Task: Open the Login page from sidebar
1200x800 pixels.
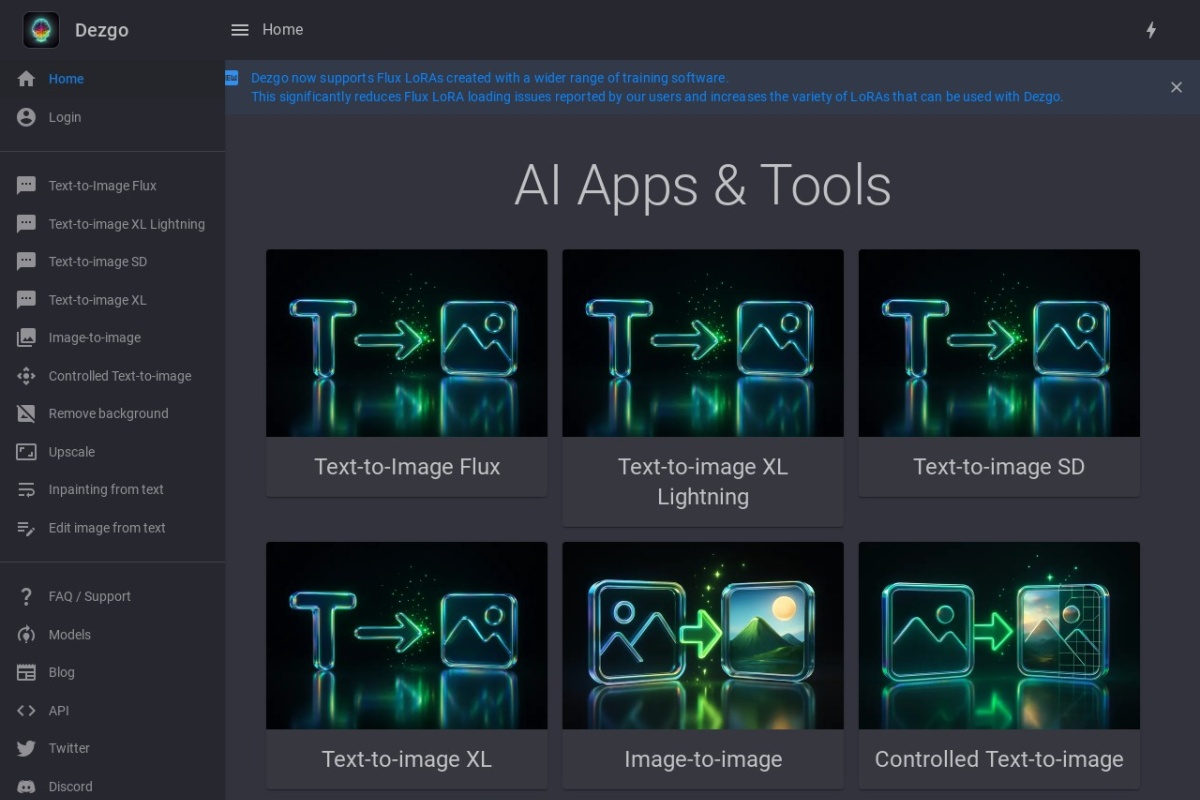Action: coord(64,117)
